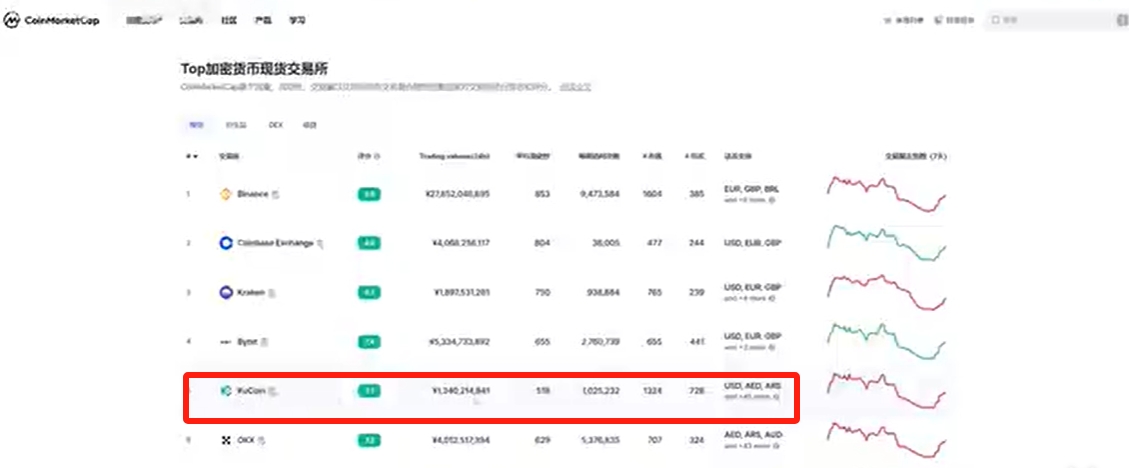Click the CoinMarketCap logo

(51, 20)
